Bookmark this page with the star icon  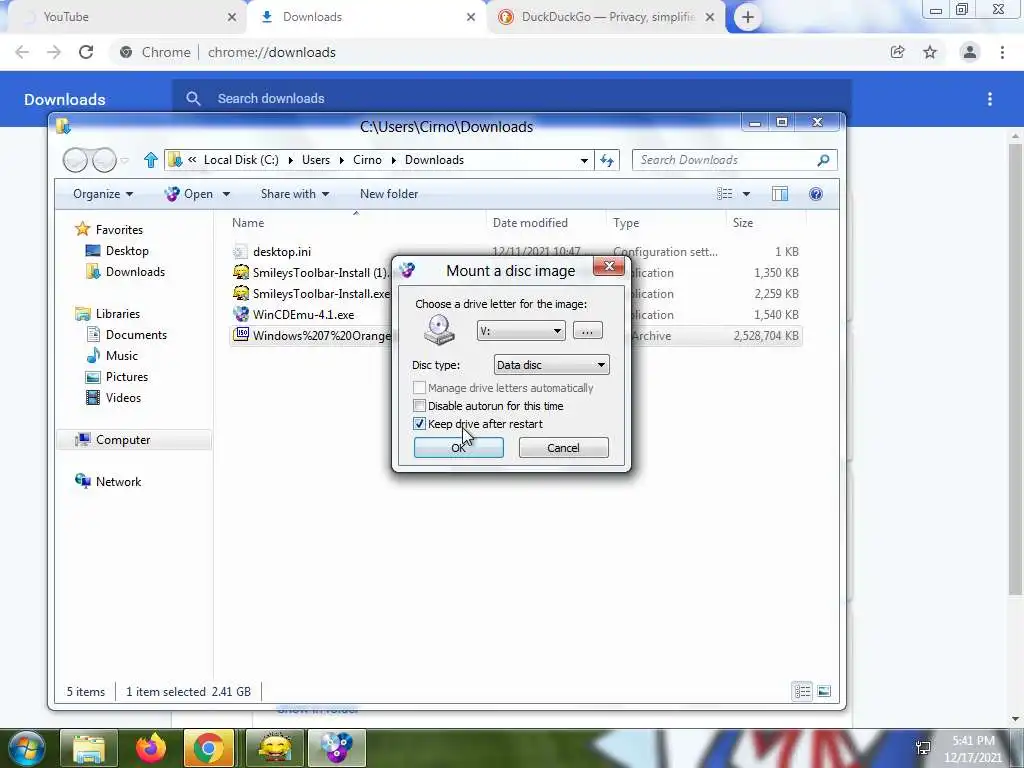click(930, 52)
